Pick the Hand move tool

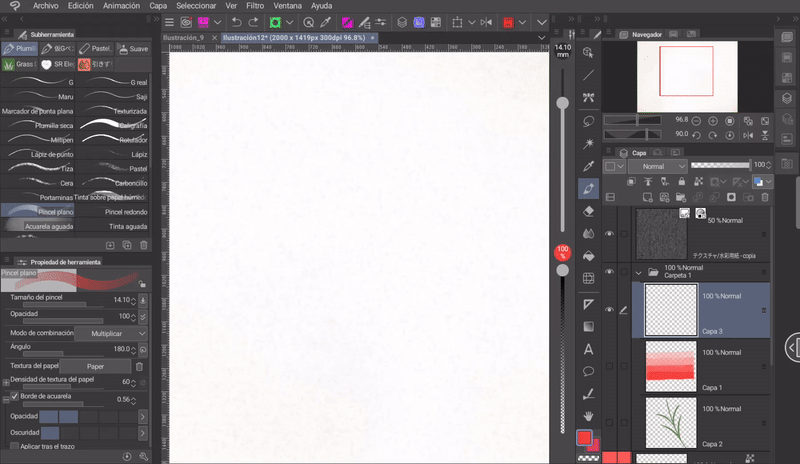pyautogui.click(x=589, y=414)
